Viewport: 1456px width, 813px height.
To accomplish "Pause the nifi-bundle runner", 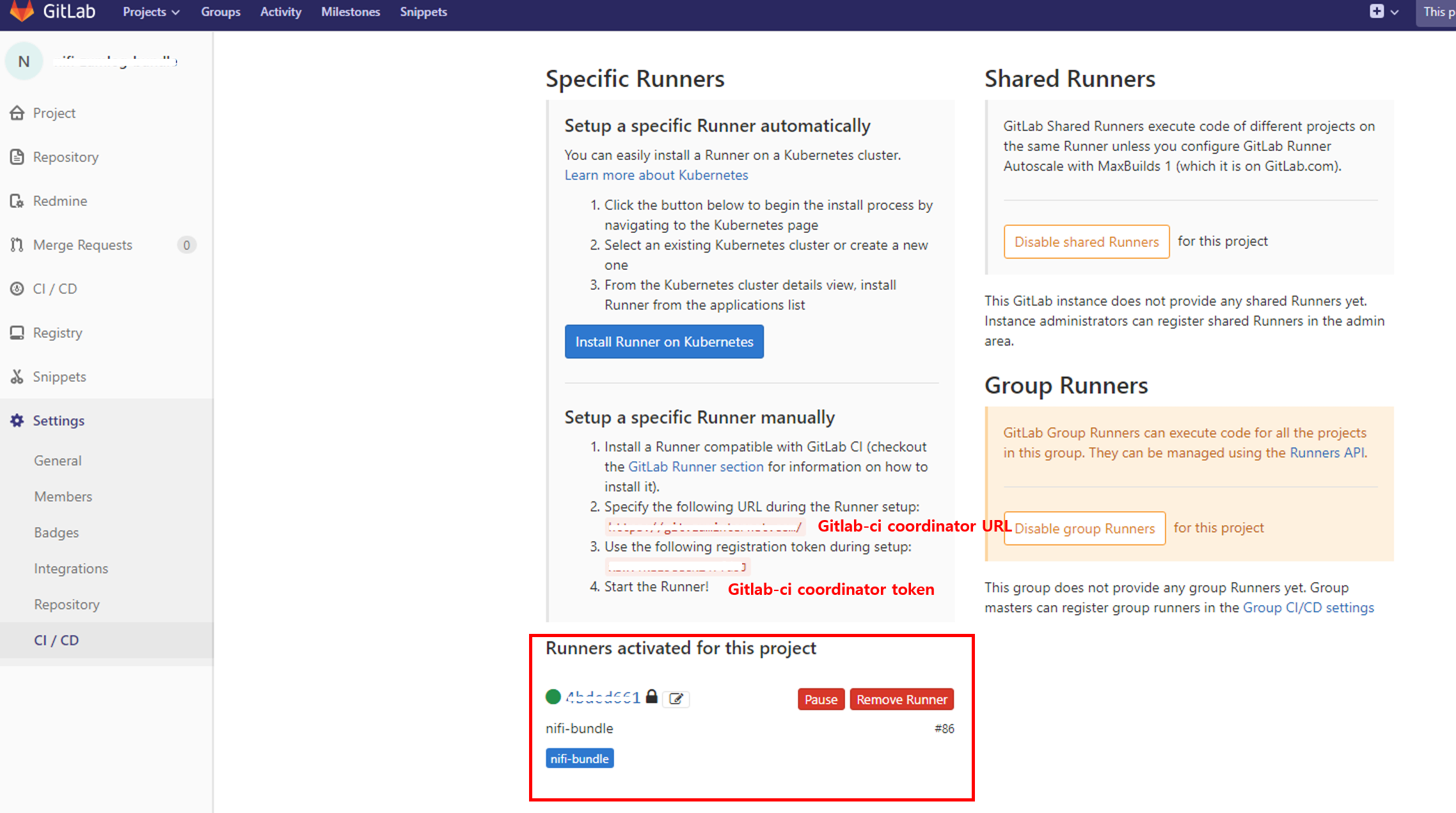I will (821, 699).
